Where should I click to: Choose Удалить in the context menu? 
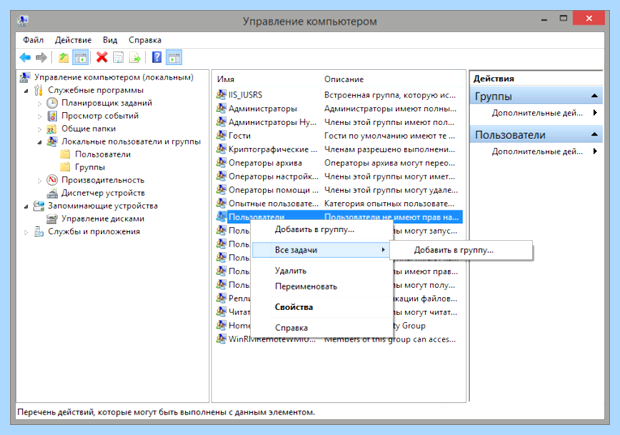[320, 271]
